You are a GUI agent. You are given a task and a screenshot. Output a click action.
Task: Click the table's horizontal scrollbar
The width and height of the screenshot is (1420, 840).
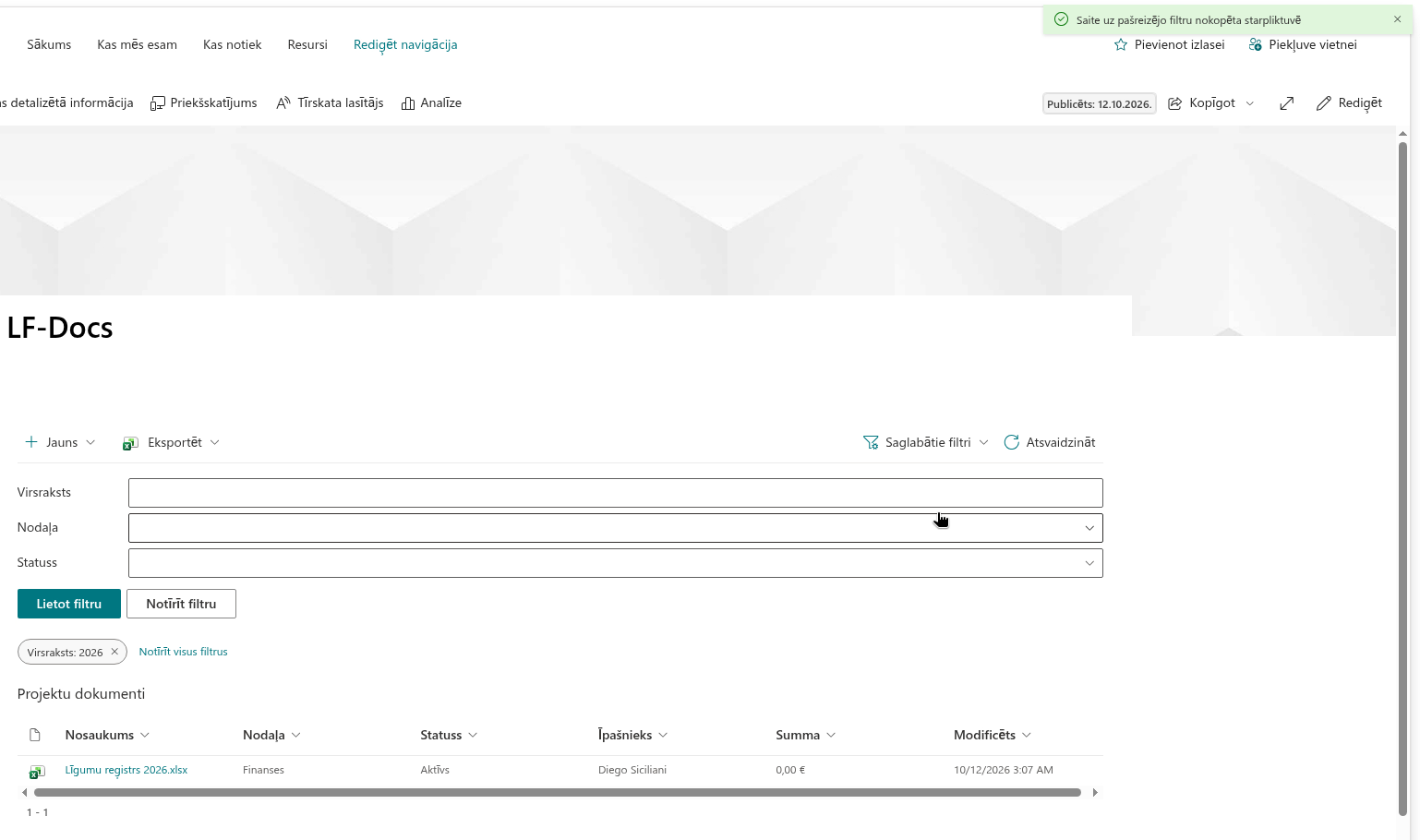coord(558,793)
